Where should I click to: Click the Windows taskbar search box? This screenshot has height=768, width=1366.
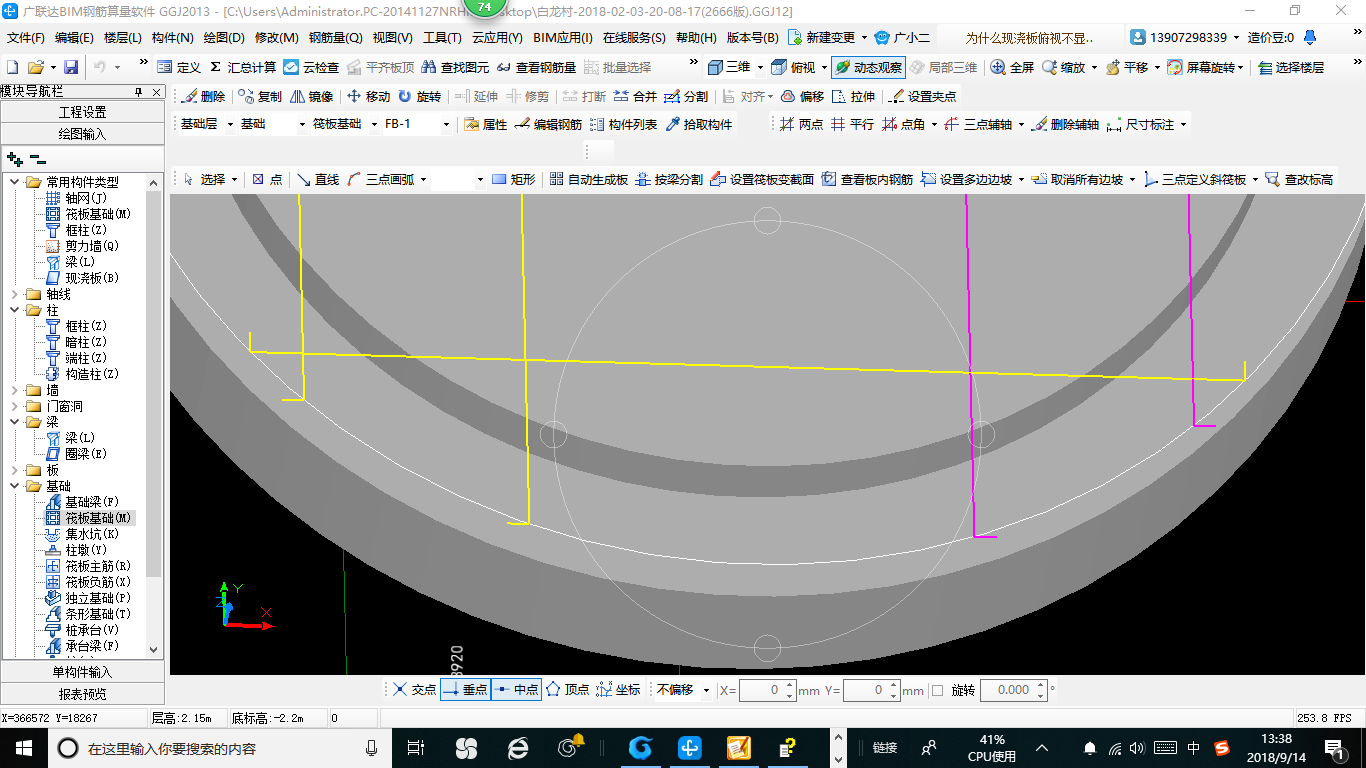point(220,747)
